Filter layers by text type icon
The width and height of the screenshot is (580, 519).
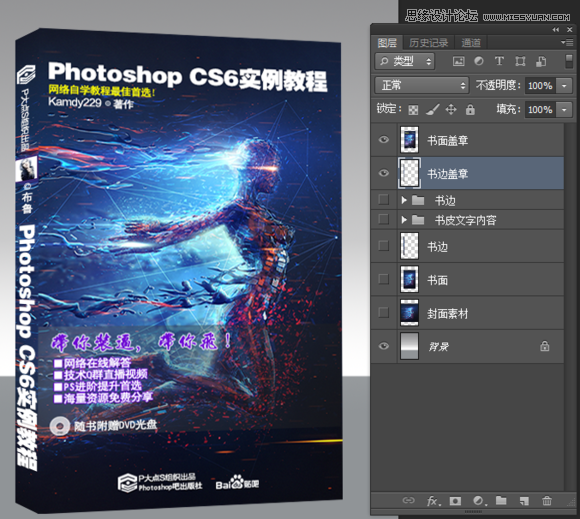[499, 61]
